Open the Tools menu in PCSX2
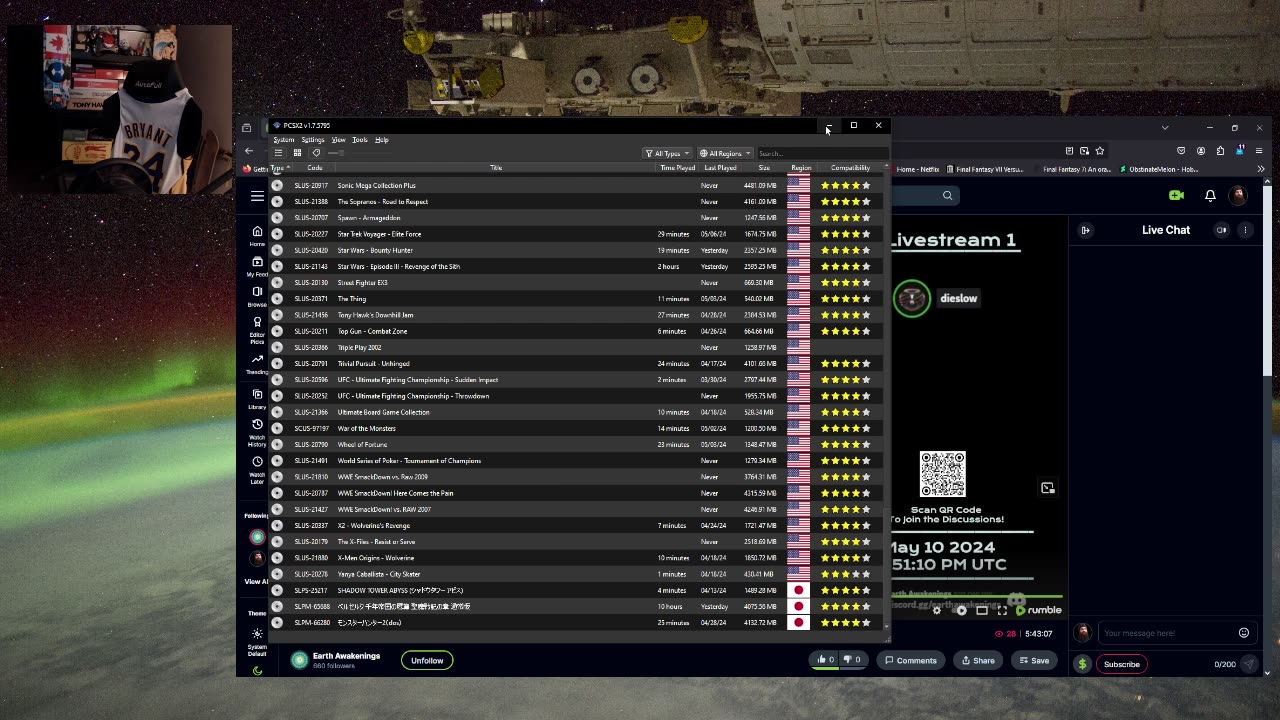Screen dimensions: 1280x720 coord(359,140)
